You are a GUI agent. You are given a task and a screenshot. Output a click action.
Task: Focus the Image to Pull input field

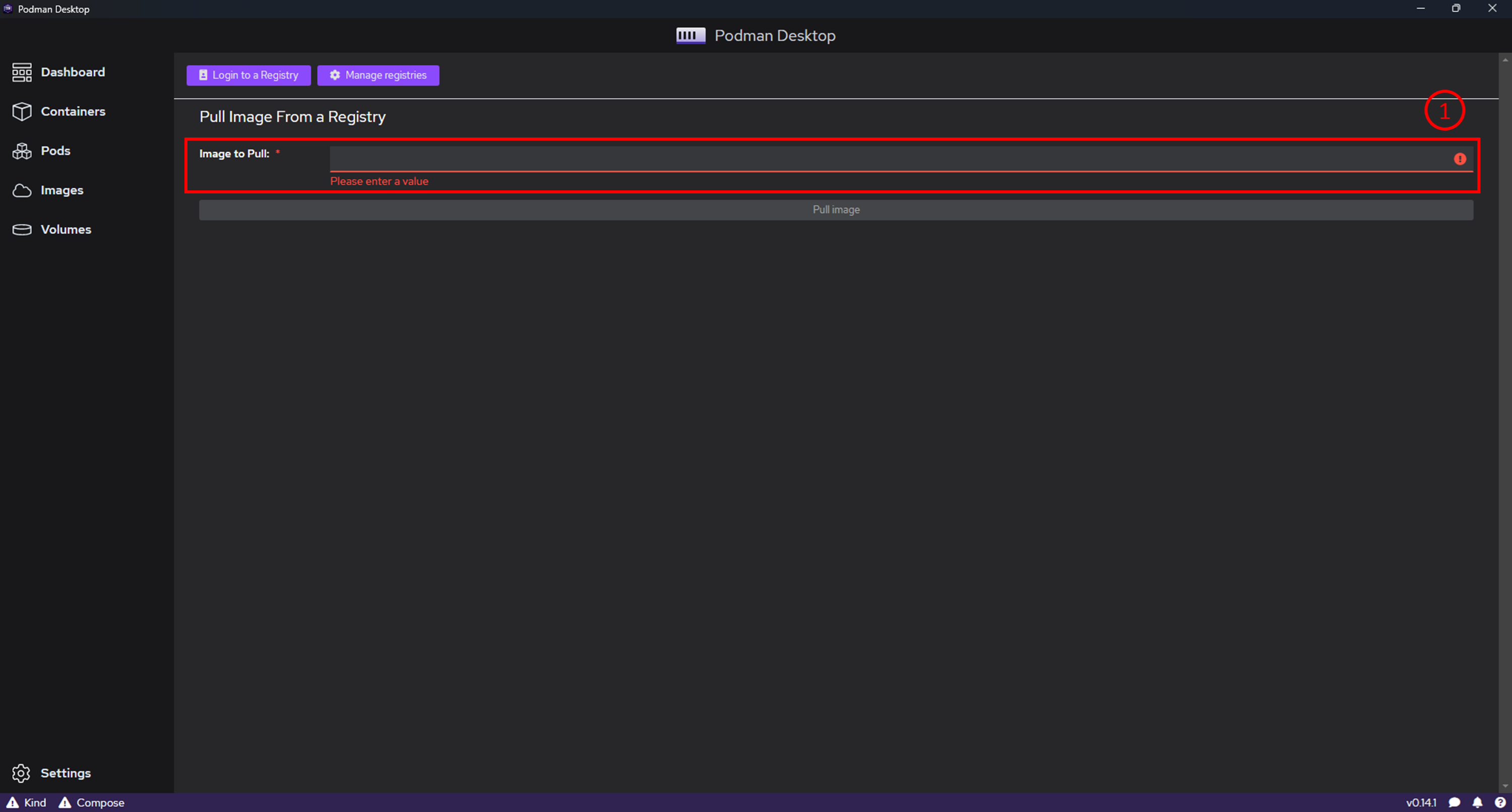click(880, 159)
